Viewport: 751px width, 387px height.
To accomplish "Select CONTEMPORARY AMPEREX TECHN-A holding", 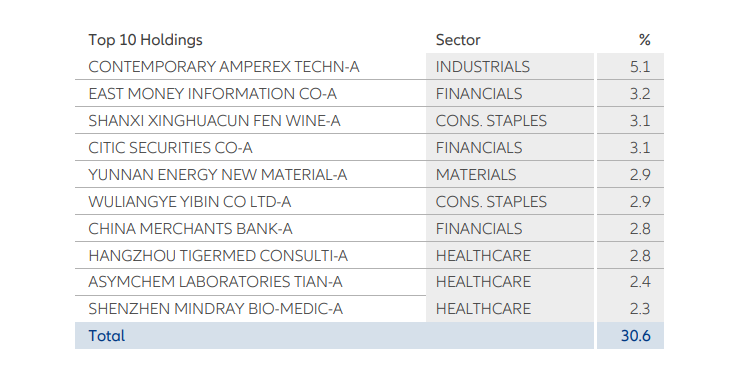I will coord(224,67).
